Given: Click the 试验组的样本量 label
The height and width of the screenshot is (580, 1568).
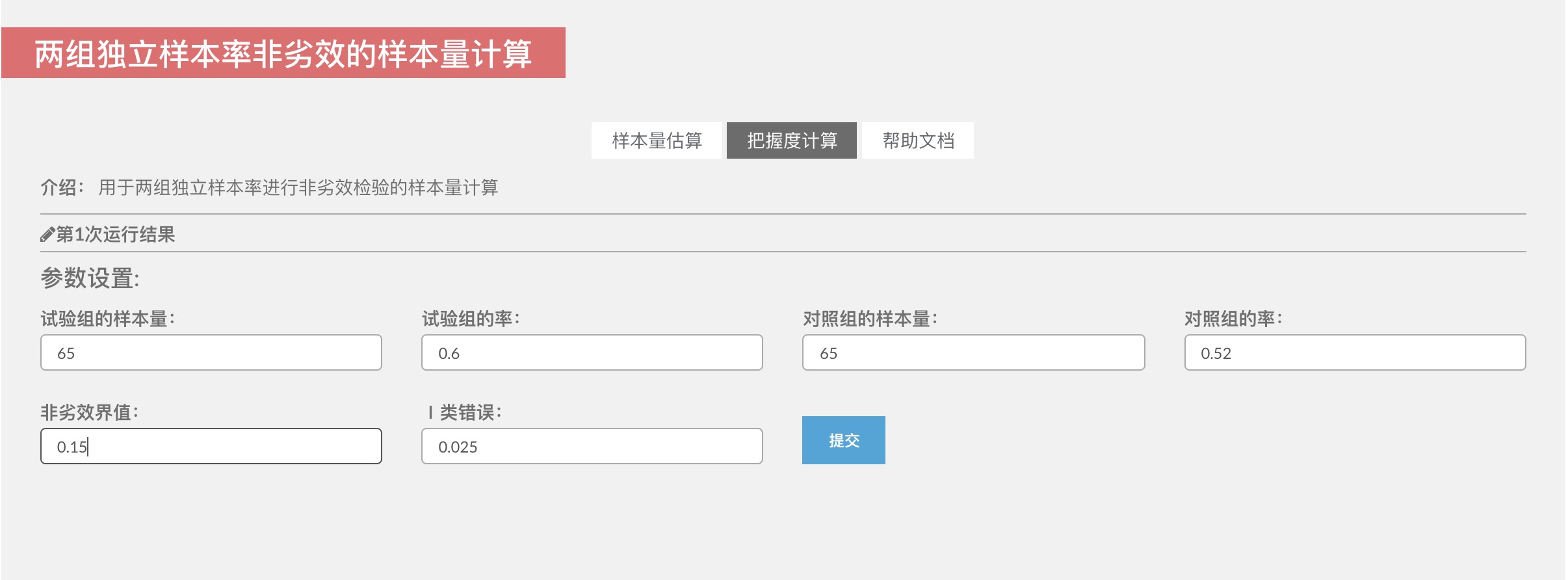Looking at the screenshot, I should [108, 319].
